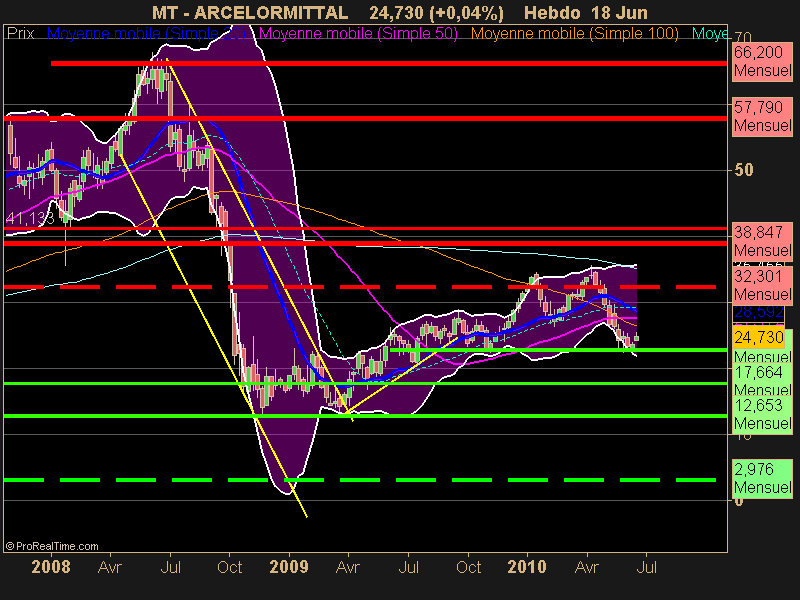Click the 38,847 Mensuel resistance label
This screenshot has height=600, width=800.
tap(762, 241)
